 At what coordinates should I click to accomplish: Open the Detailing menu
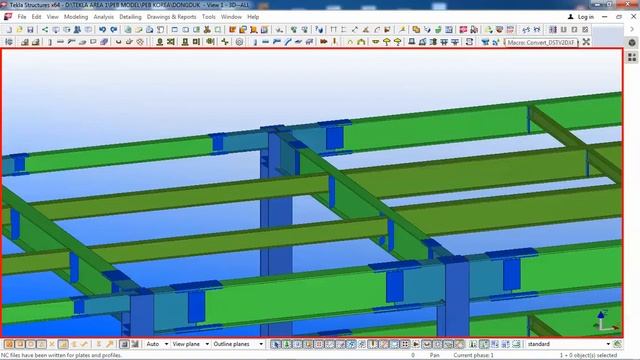click(x=130, y=17)
